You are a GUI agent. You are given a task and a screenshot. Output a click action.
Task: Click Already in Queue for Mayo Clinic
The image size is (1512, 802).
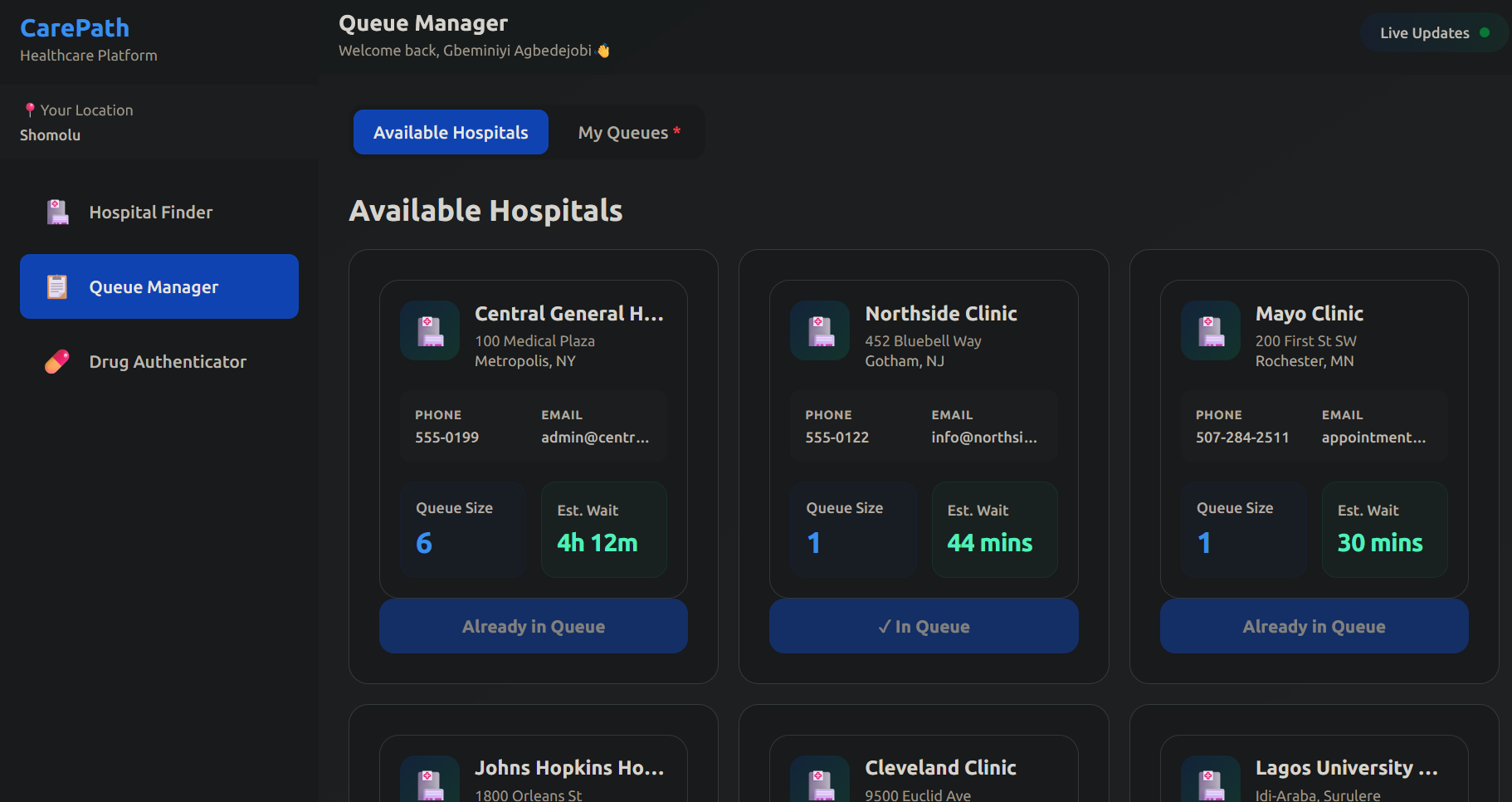point(1314,626)
